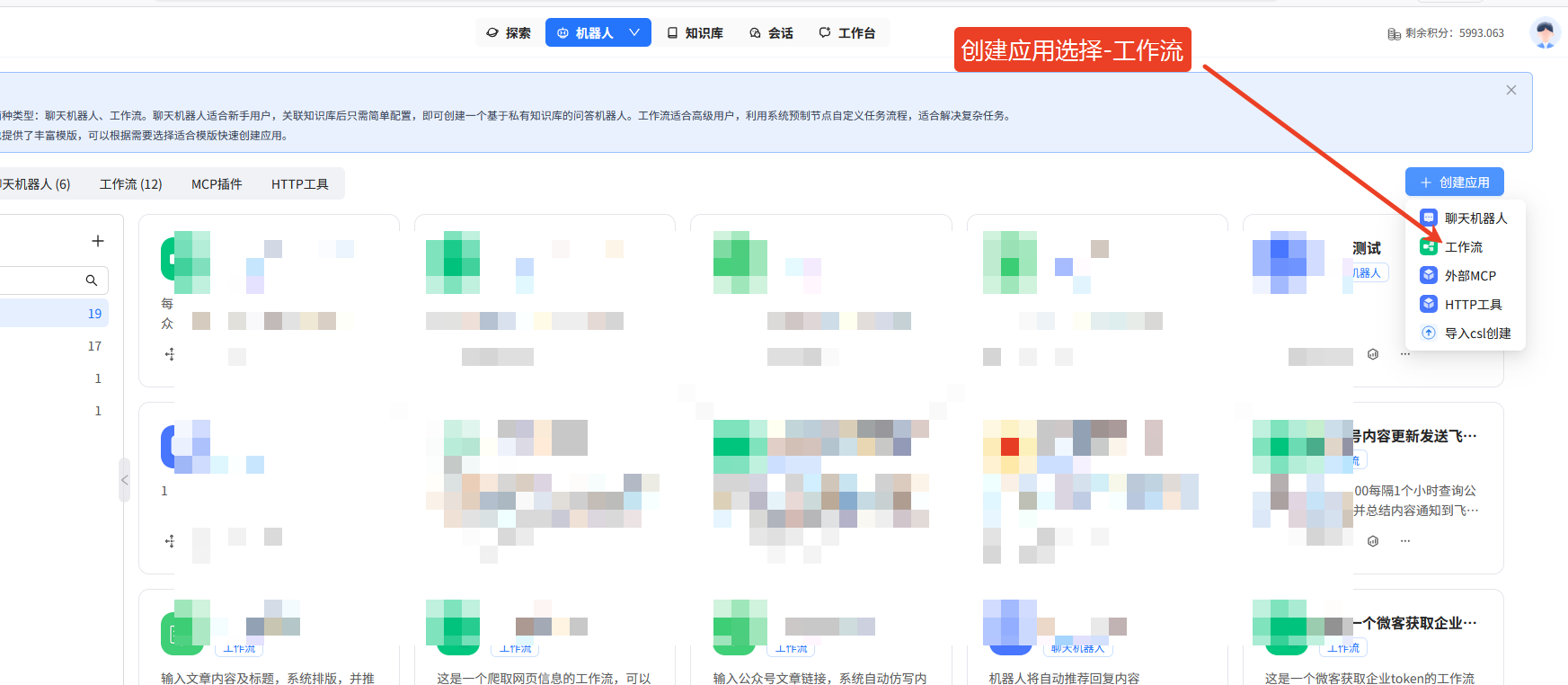The width and height of the screenshot is (1568, 685).
Task: Choose 工作流 from create menu
Action: [x=1466, y=247]
